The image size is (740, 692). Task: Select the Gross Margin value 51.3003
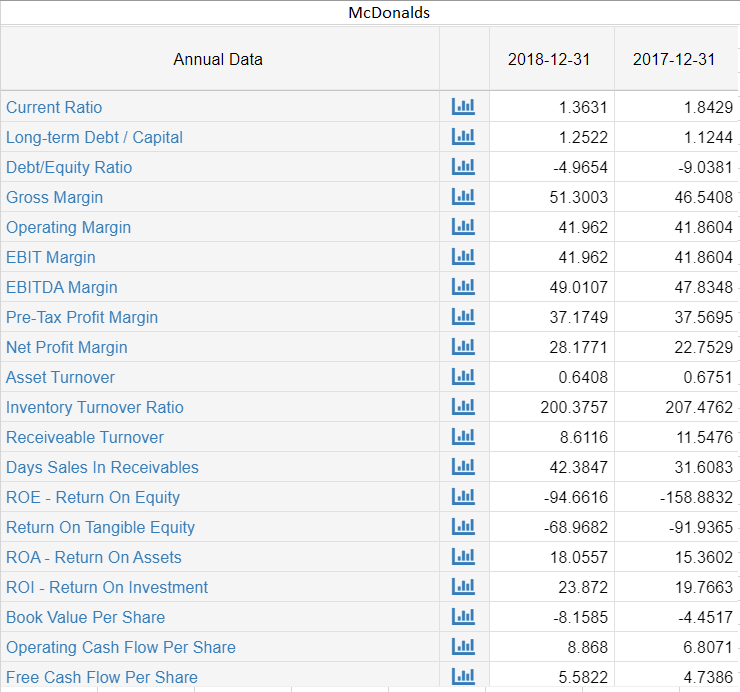[x=578, y=197]
